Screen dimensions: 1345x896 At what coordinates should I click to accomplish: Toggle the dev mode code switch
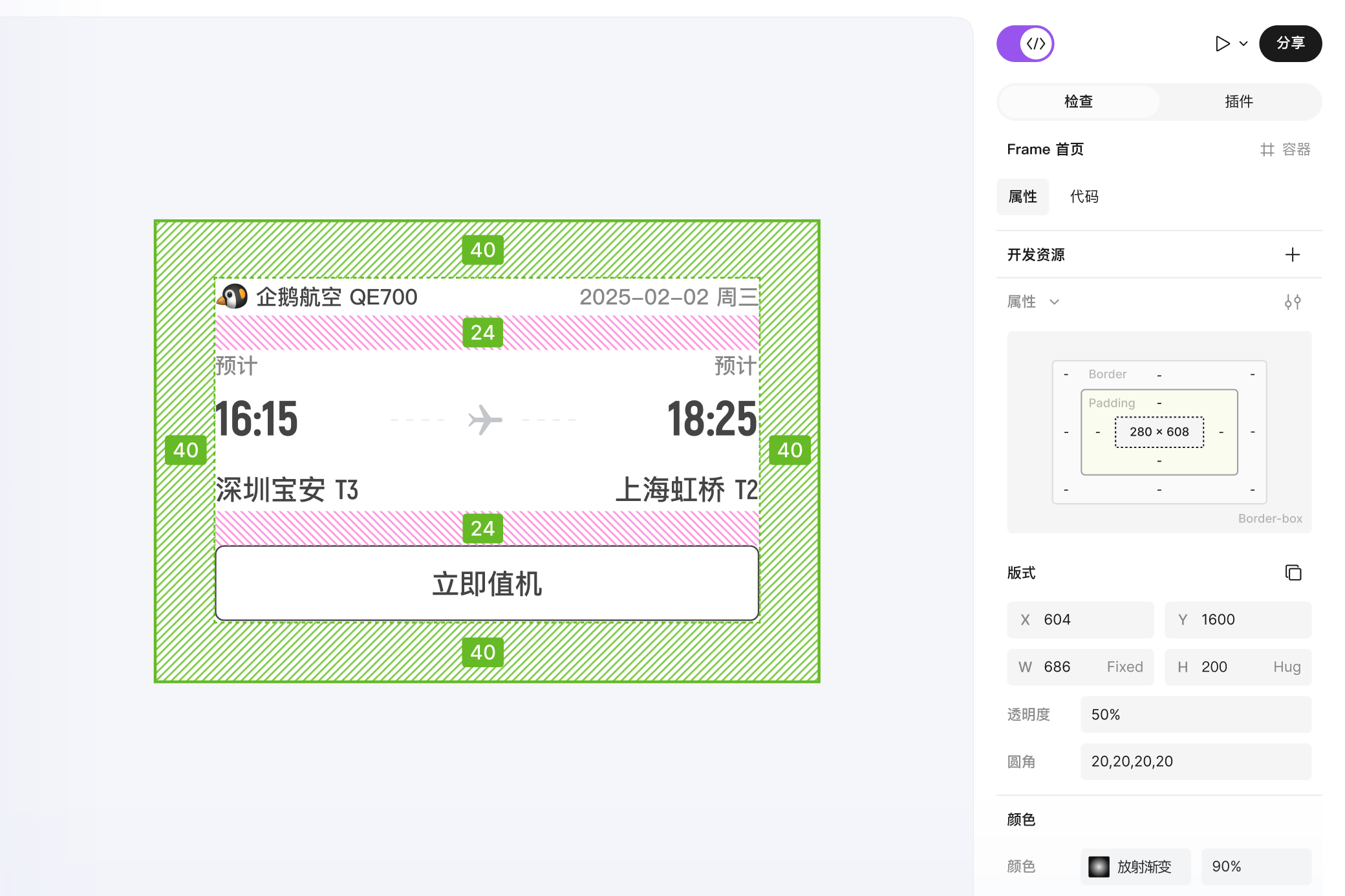1026,44
